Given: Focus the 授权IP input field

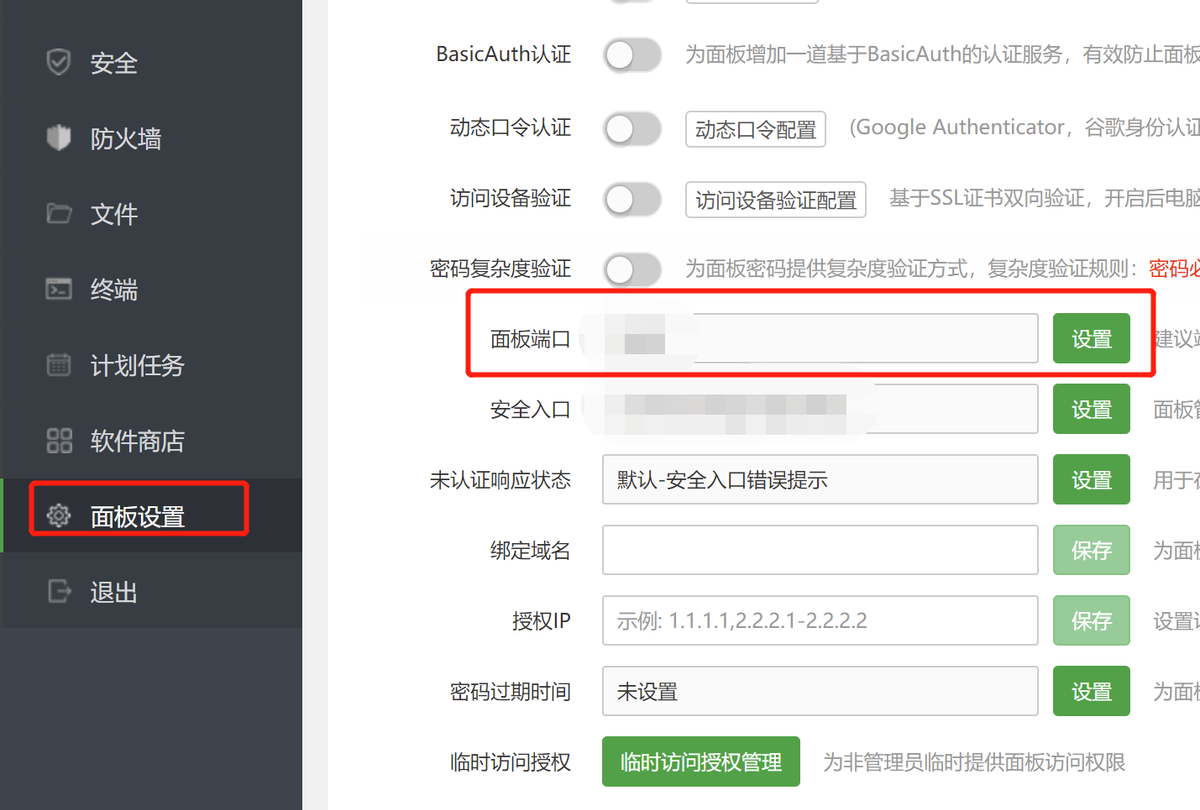Looking at the screenshot, I should pos(819,621).
